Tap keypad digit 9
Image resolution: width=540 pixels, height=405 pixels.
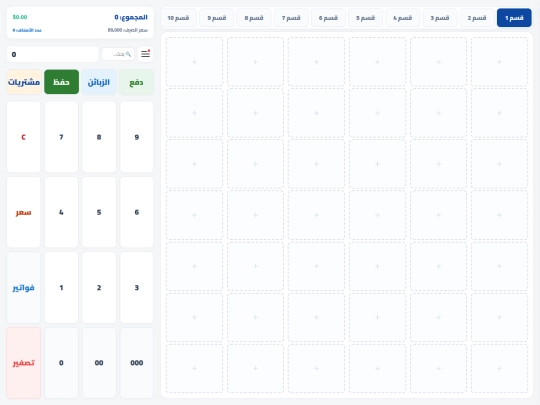[x=137, y=137]
